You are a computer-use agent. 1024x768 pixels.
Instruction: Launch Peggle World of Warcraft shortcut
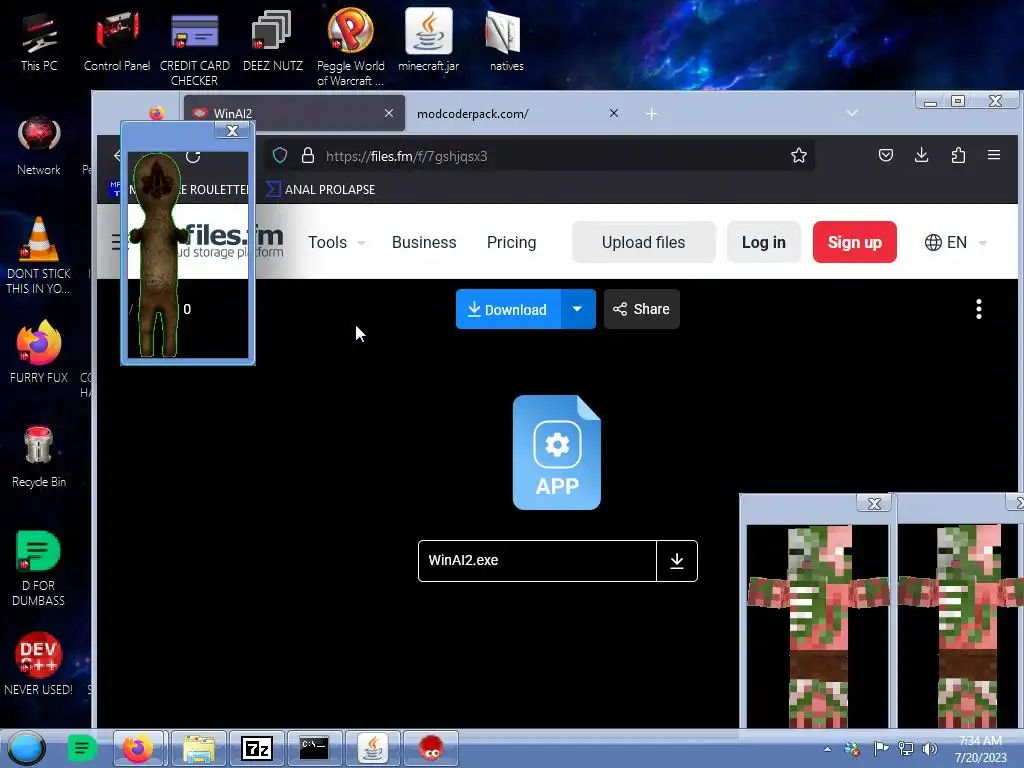coord(351,48)
